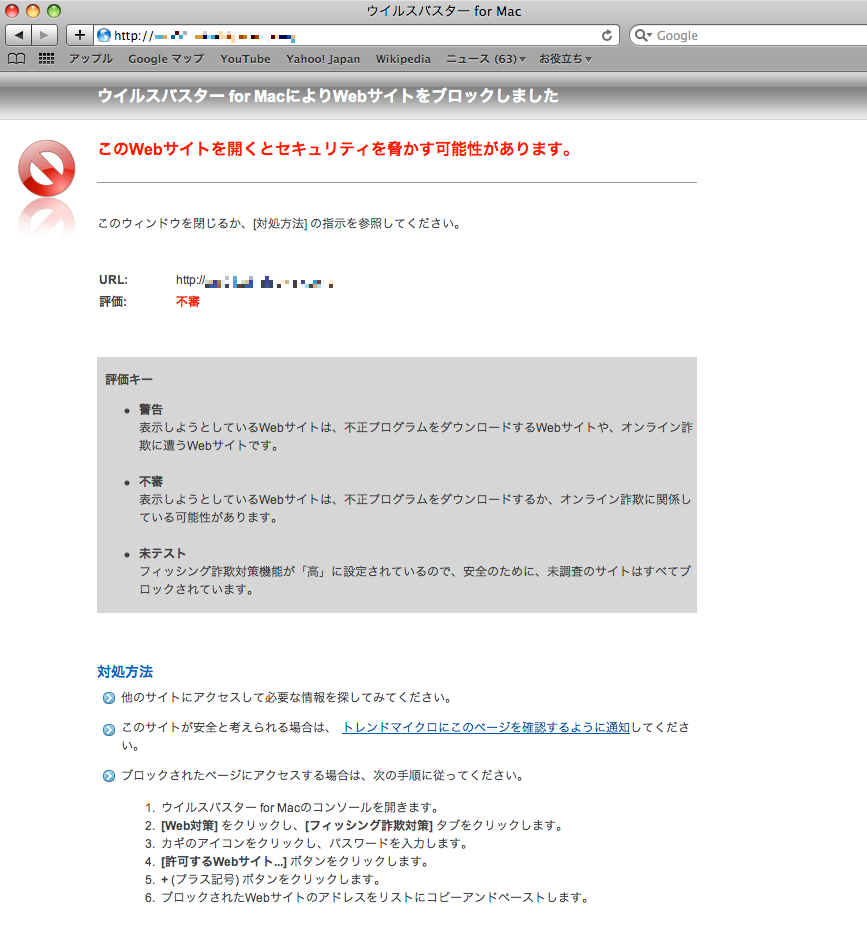Go back using the Safari back arrow

pyautogui.click(x=19, y=35)
